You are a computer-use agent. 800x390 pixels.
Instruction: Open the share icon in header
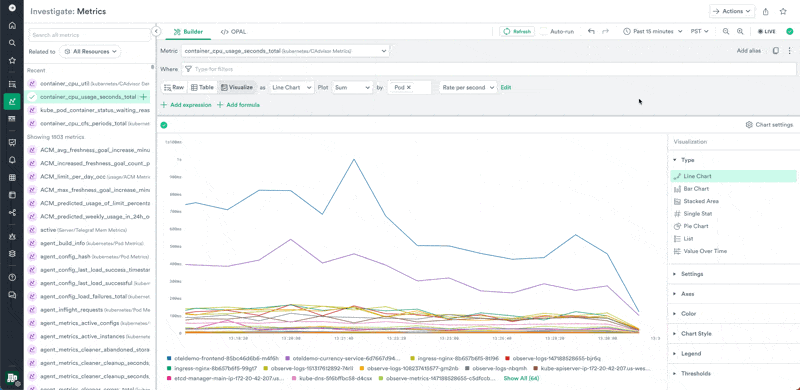click(766, 11)
